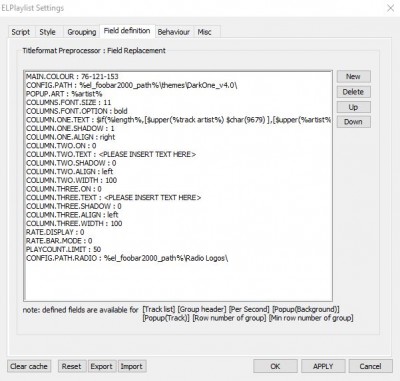Select the COLUMN.TWO.TEXT entry
Image resolution: width=400 pixels, height=381 pixels.
pos(111,154)
